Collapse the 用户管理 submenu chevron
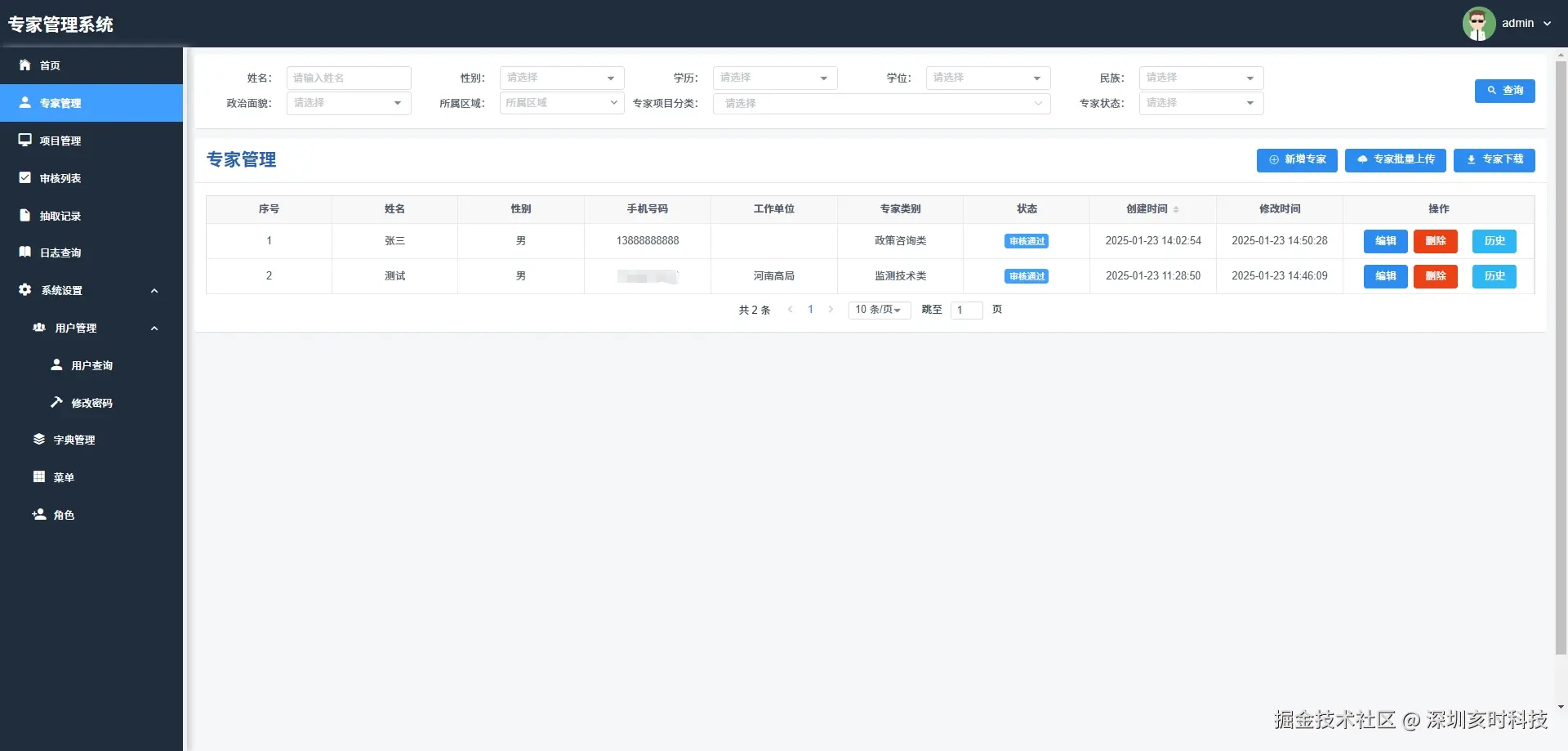Viewport: 1568px width, 751px height. tap(154, 329)
